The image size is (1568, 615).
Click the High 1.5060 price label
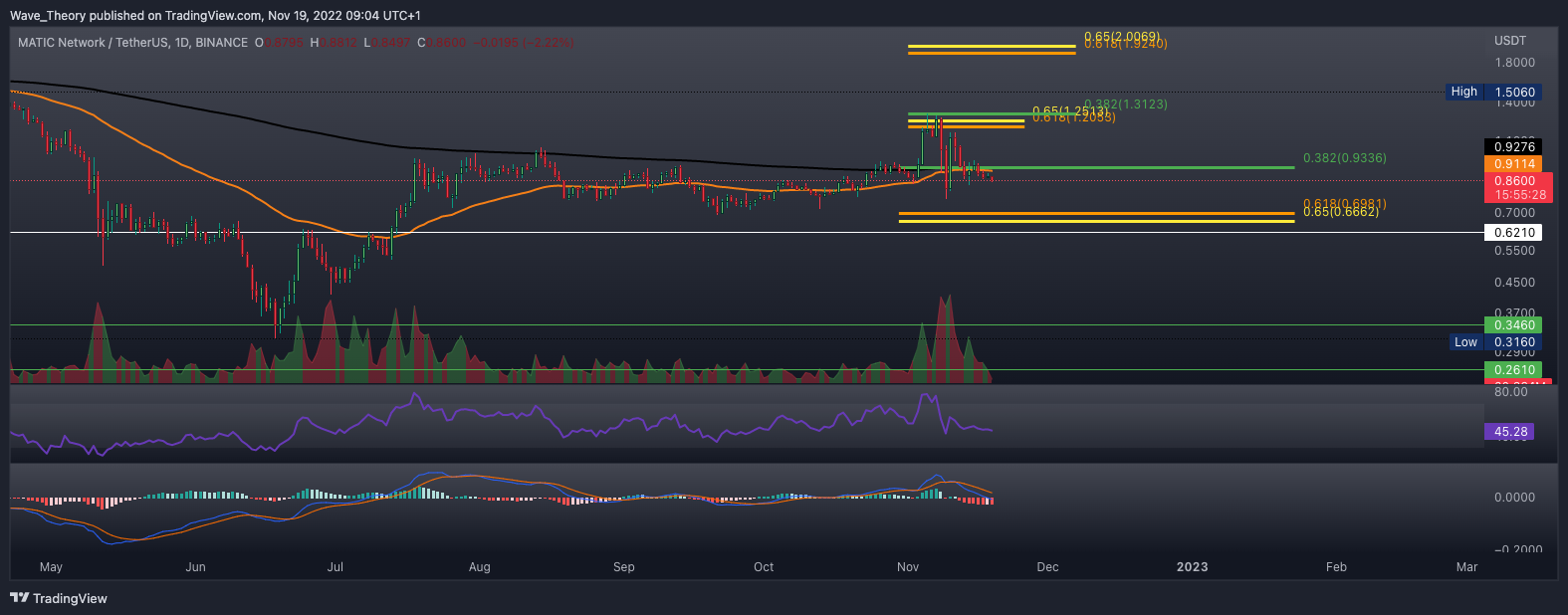coord(1492,92)
